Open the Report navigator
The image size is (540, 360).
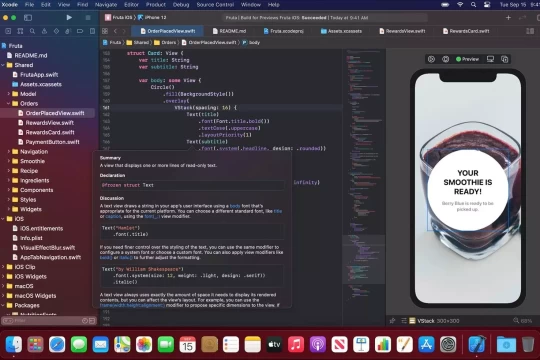coord(92,31)
